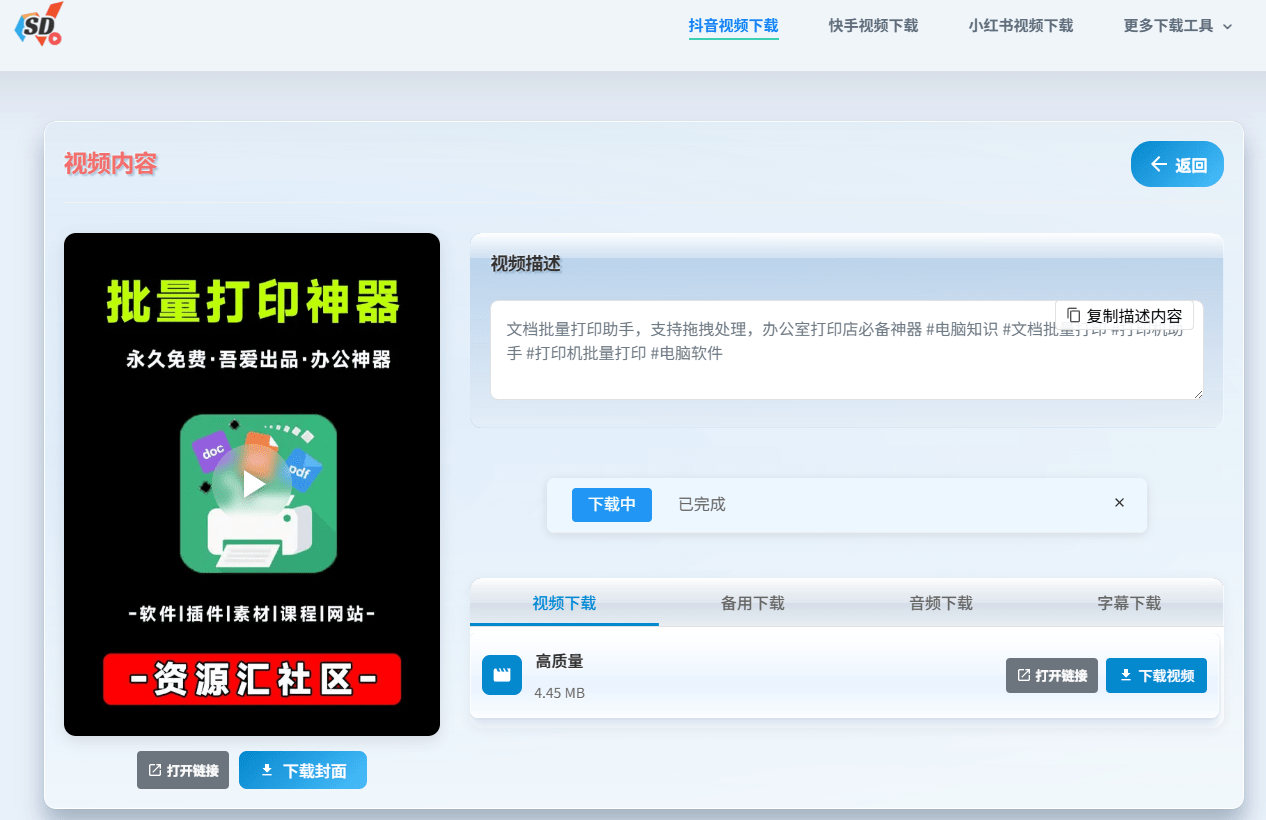The width and height of the screenshot is (1266, 820).
Task: Click the external-link icon on cover's 打开链接
Action: (x=153, y=770)
